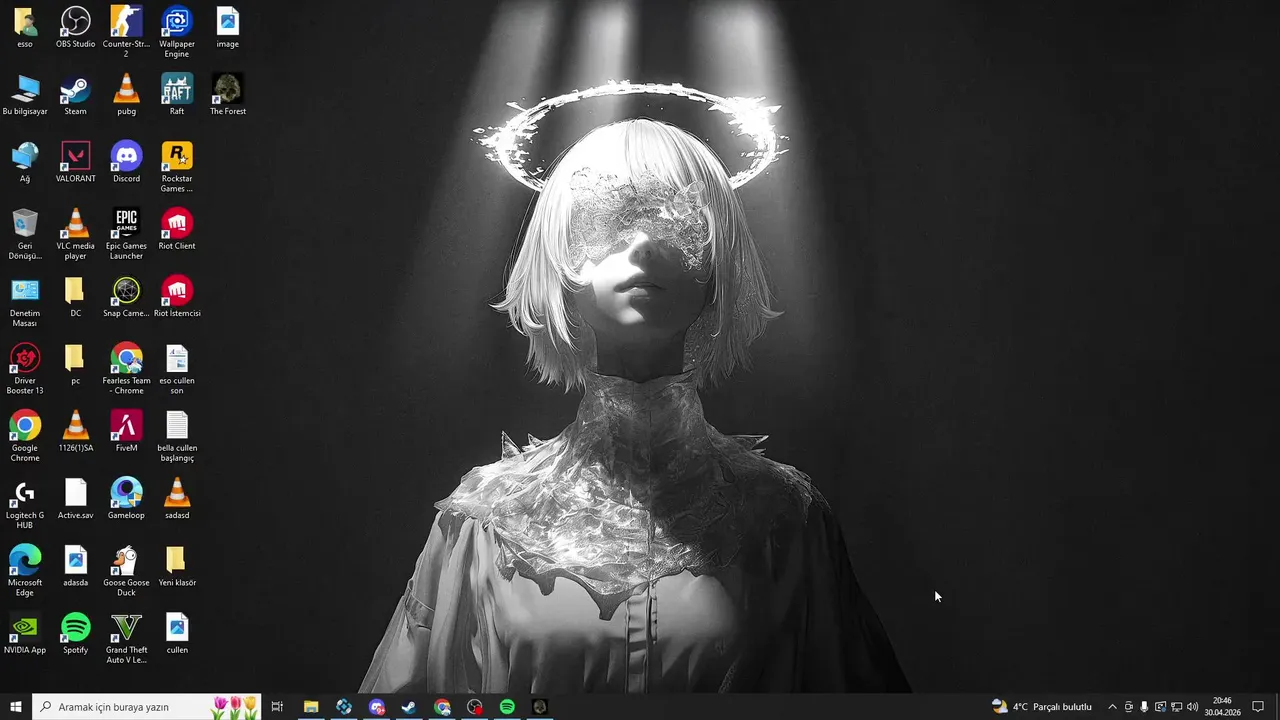
Task: Launch the Raft desktop shortcut
Action: [x=177, y=94]
